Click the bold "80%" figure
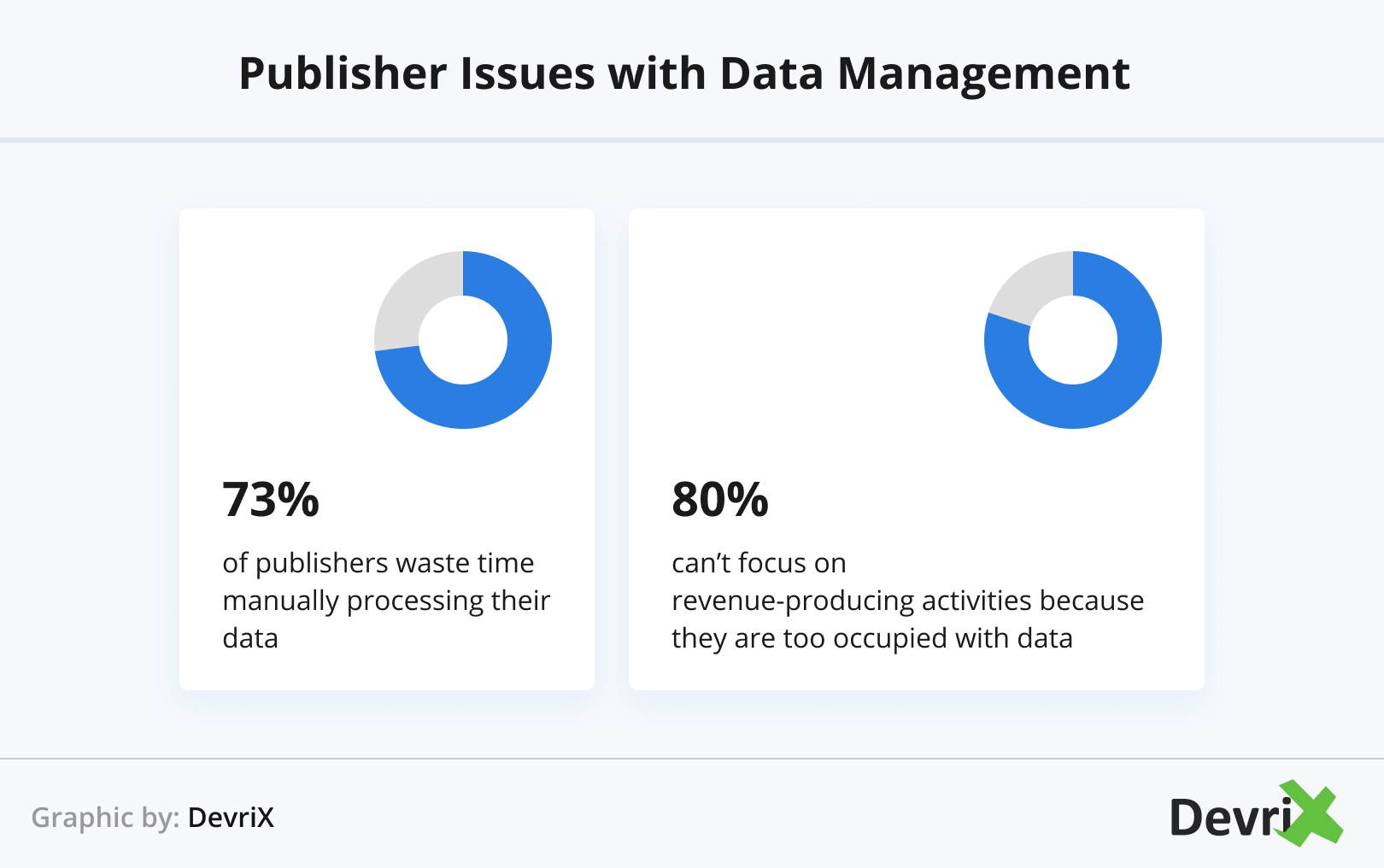Screen dimensions: 1384x868 click(x=720, y=500)
